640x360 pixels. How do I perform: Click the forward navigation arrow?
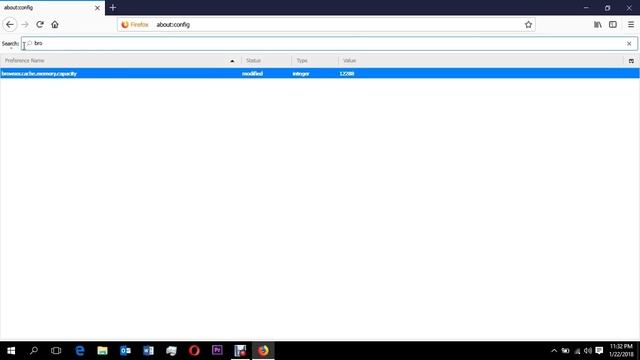point(25,24)
